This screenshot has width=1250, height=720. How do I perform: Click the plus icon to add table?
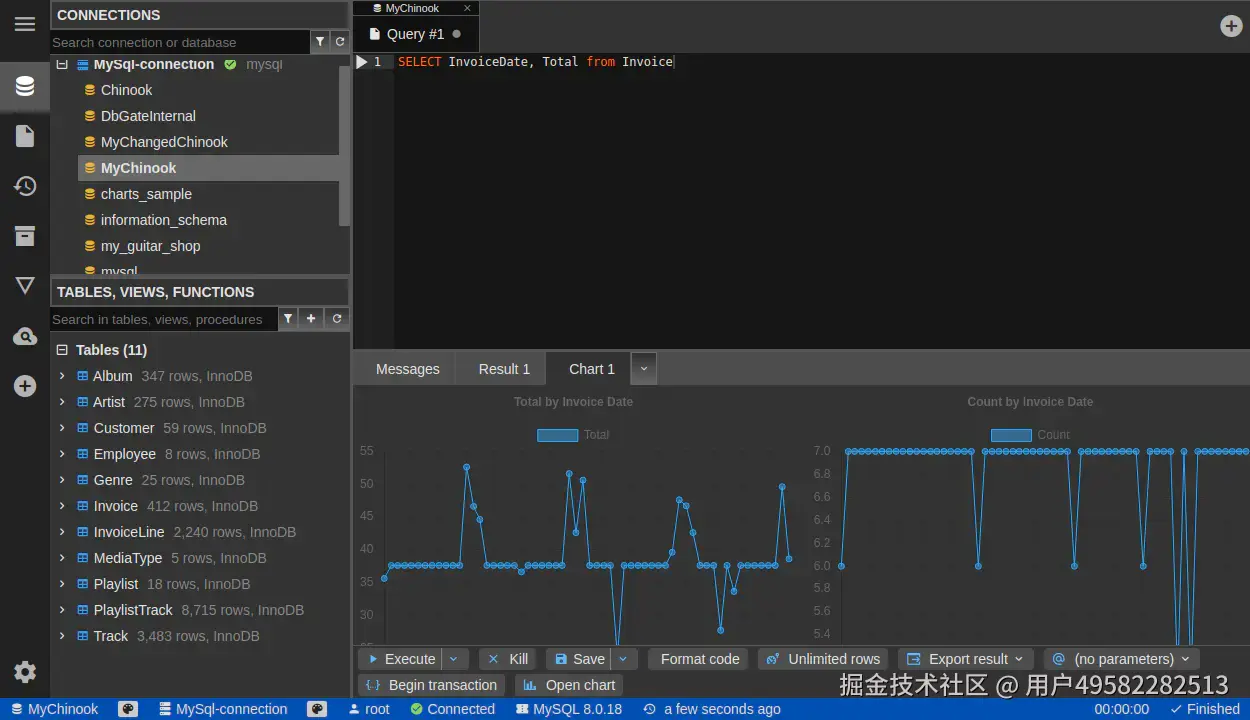coord(312,319)
